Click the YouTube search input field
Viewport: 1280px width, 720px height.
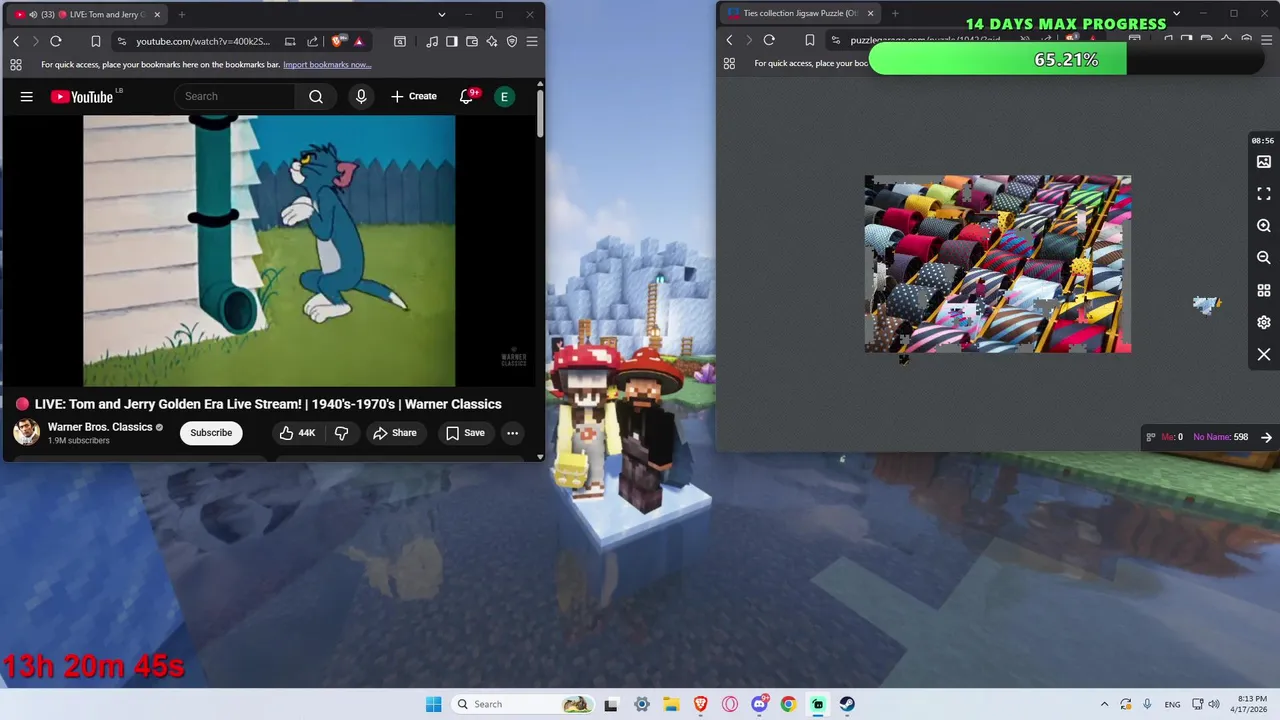click(x=234, y=96)
